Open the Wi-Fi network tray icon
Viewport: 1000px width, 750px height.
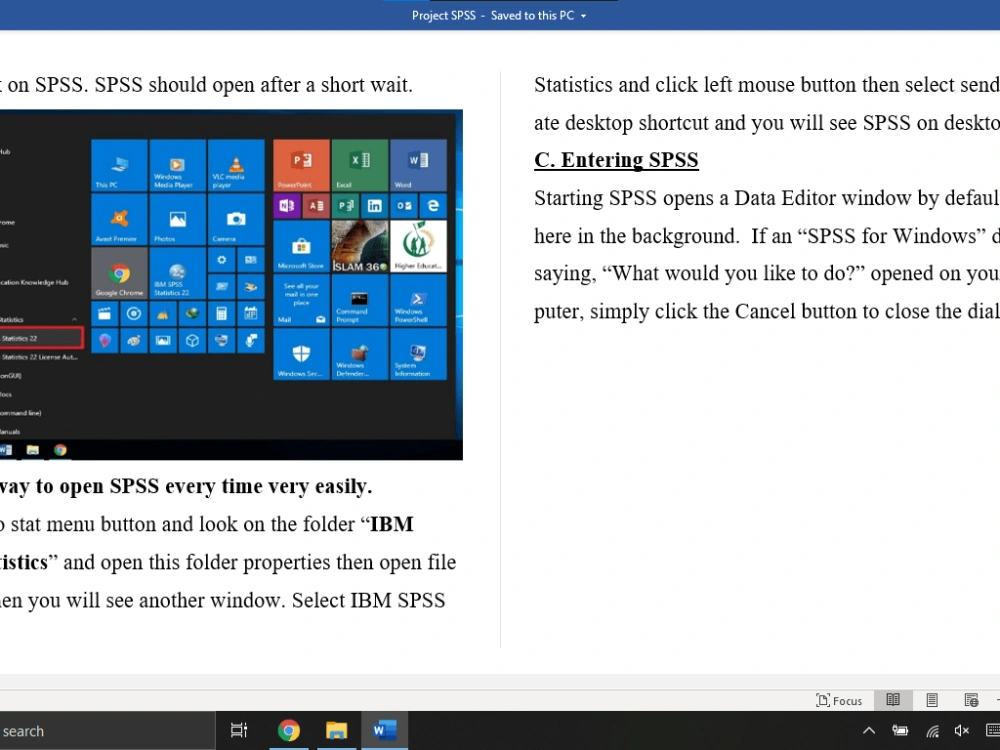click(932, 731)
